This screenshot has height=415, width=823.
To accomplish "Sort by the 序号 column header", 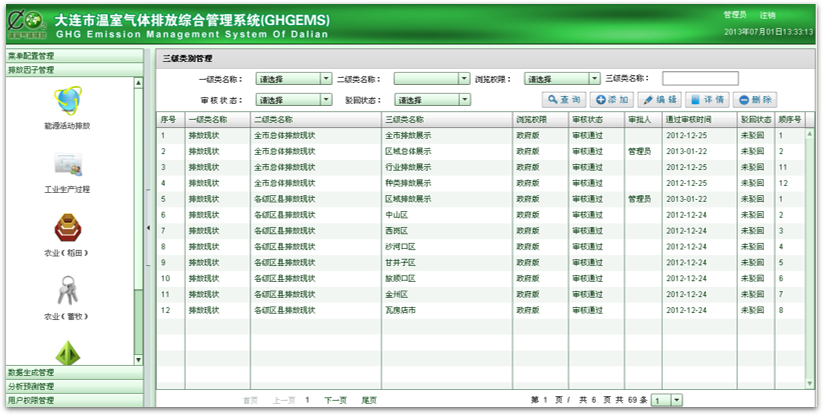I will click(x=171, y=120).
